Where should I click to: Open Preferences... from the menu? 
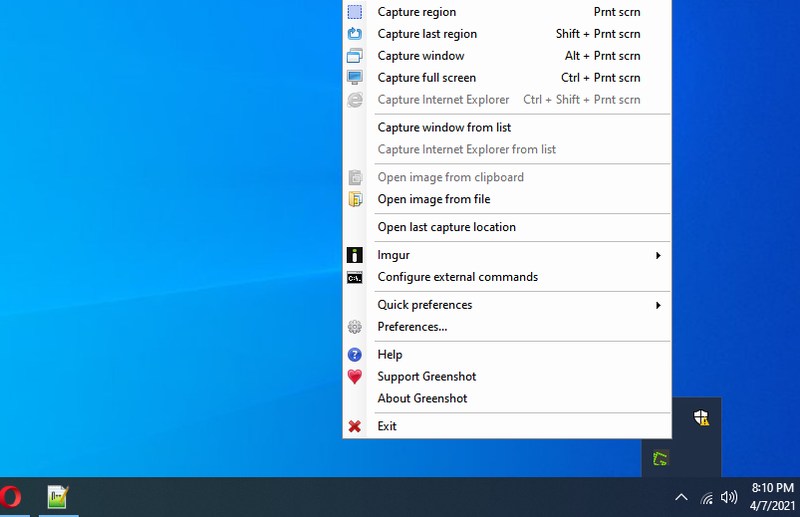[x=412, y=327]
